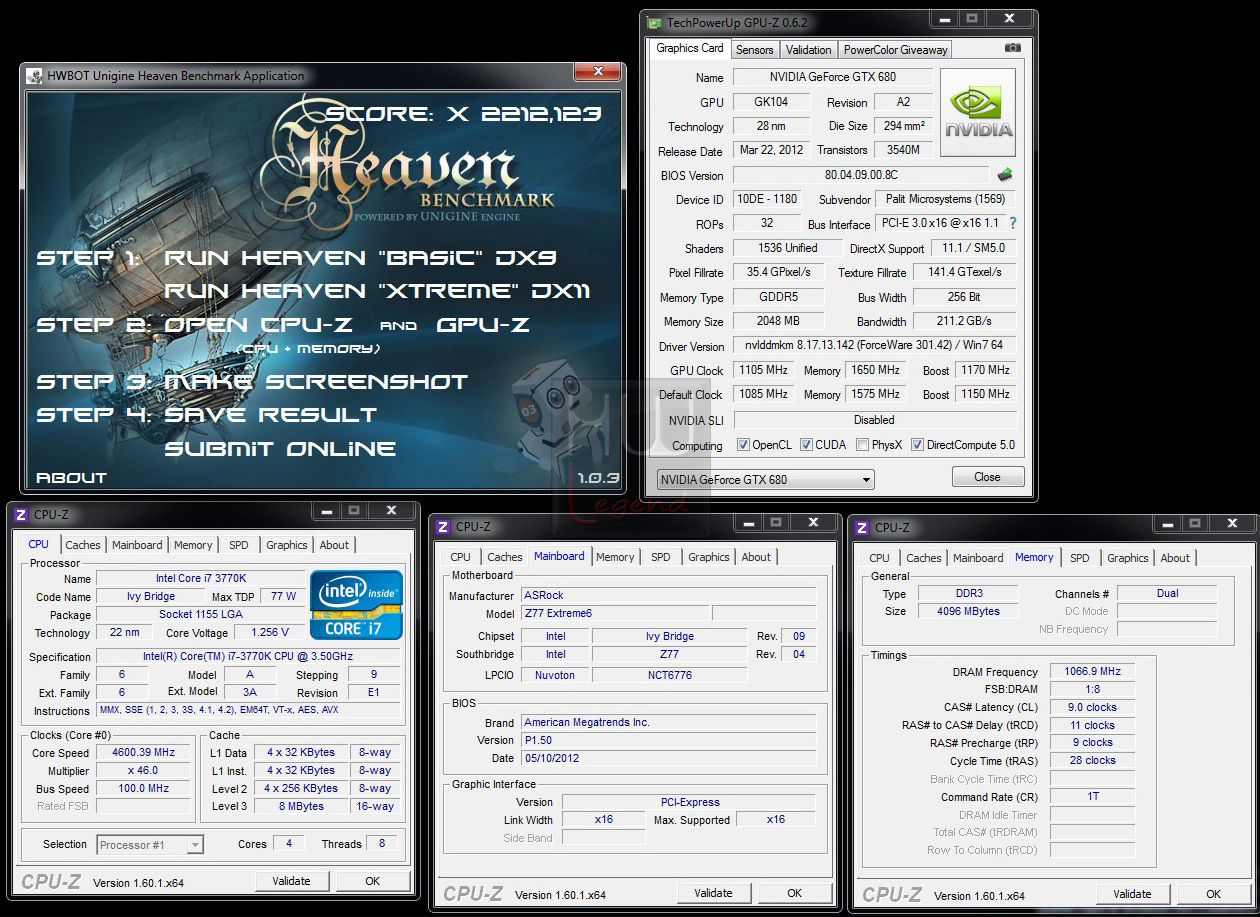The image size is (1260, 917).
Task: Click the Core Speed value "4600.39 MHz"
Action: [x=145, y=752]
